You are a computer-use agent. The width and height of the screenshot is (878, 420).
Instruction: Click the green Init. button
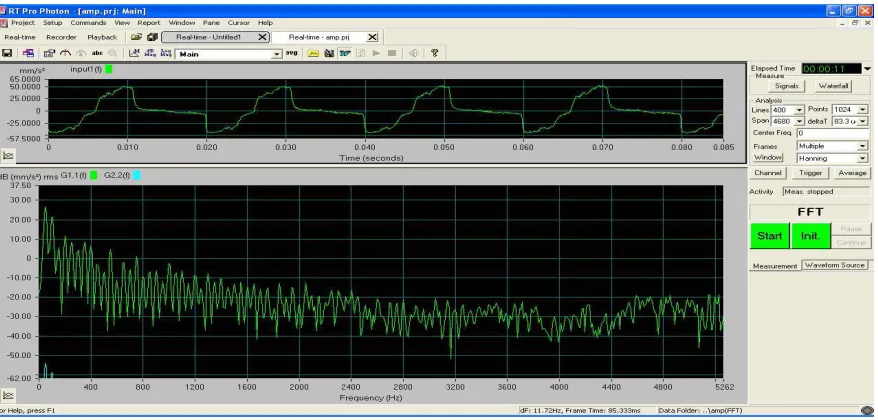[810, 236]
